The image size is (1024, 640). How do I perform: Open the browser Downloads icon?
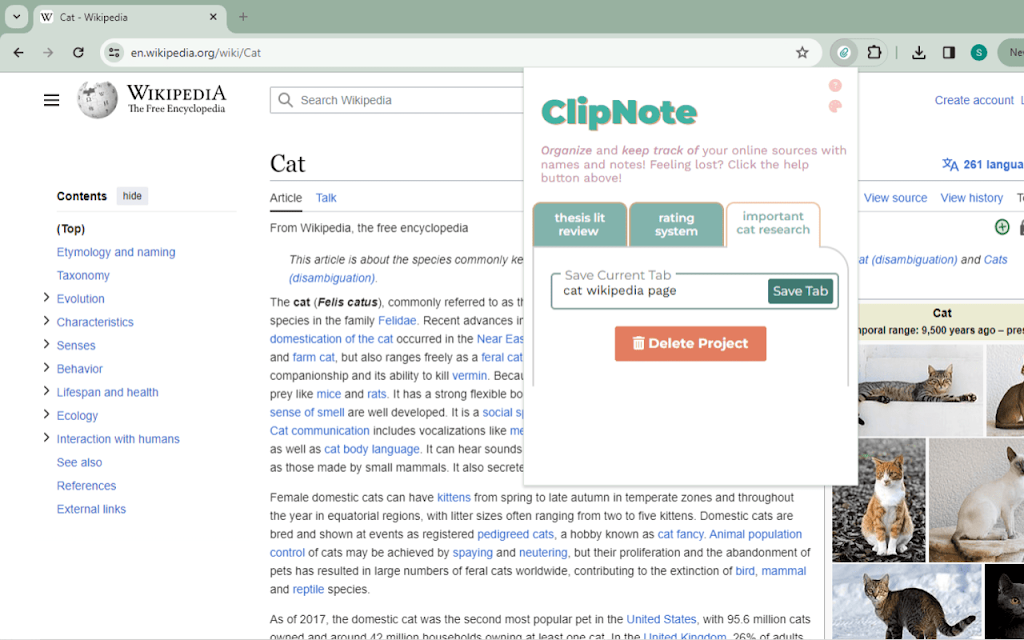point(918,53)
